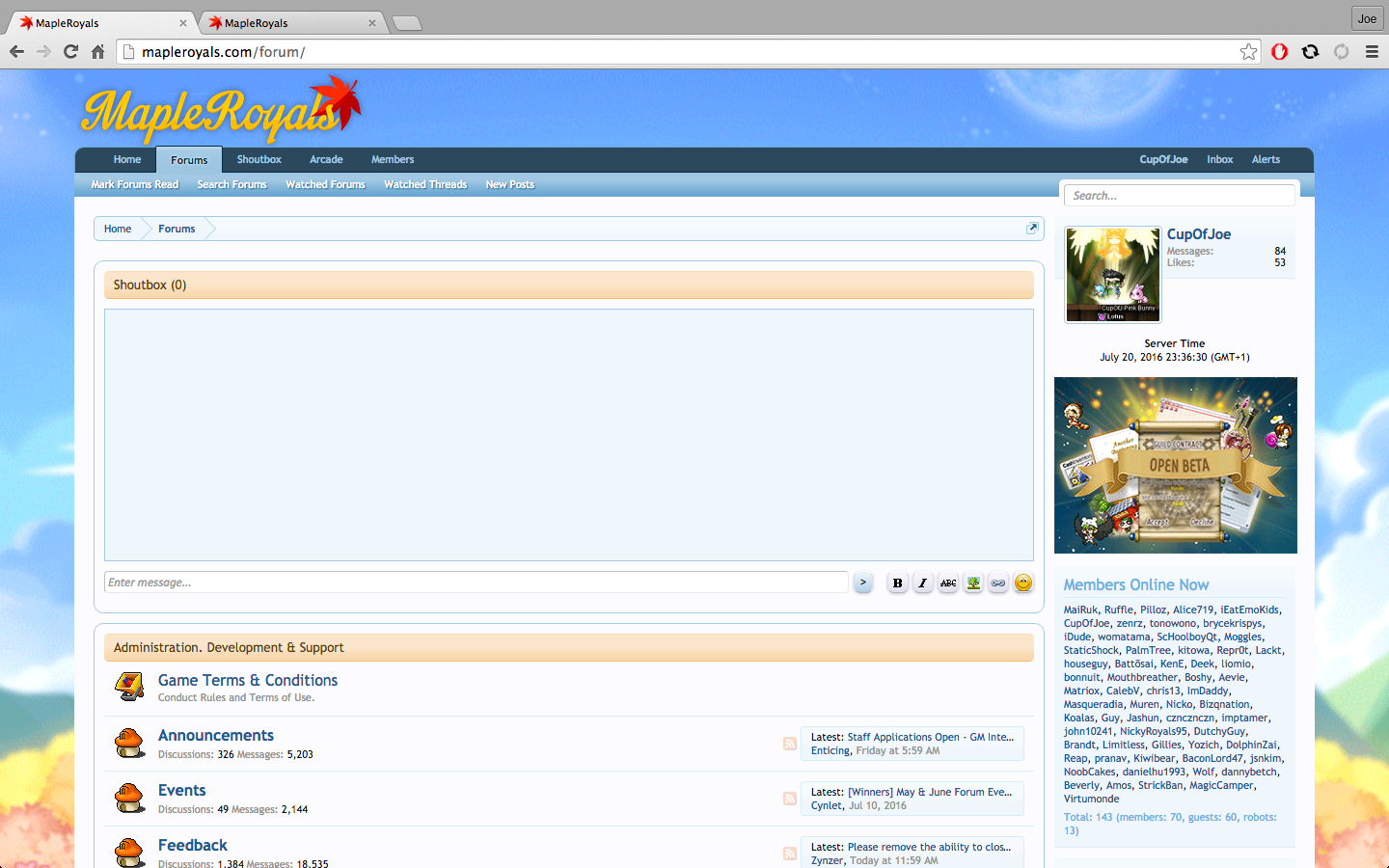Toggle italic formatting in shoutbox

(923, 583)
